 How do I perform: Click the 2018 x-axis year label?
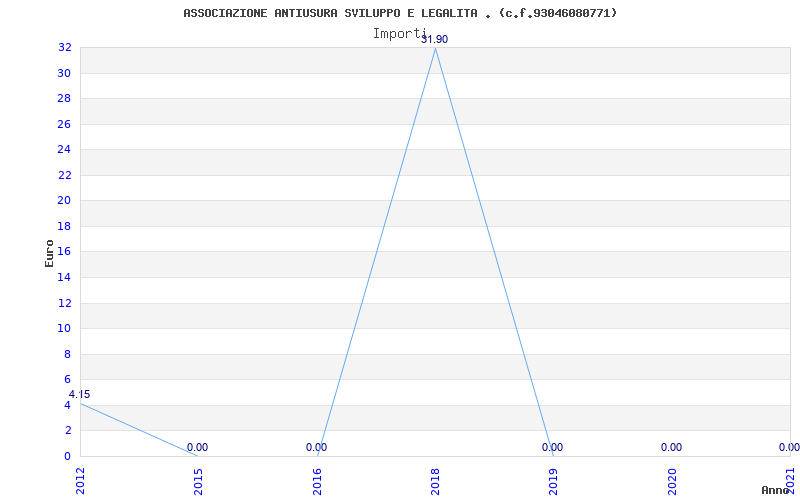pos(435,481)
